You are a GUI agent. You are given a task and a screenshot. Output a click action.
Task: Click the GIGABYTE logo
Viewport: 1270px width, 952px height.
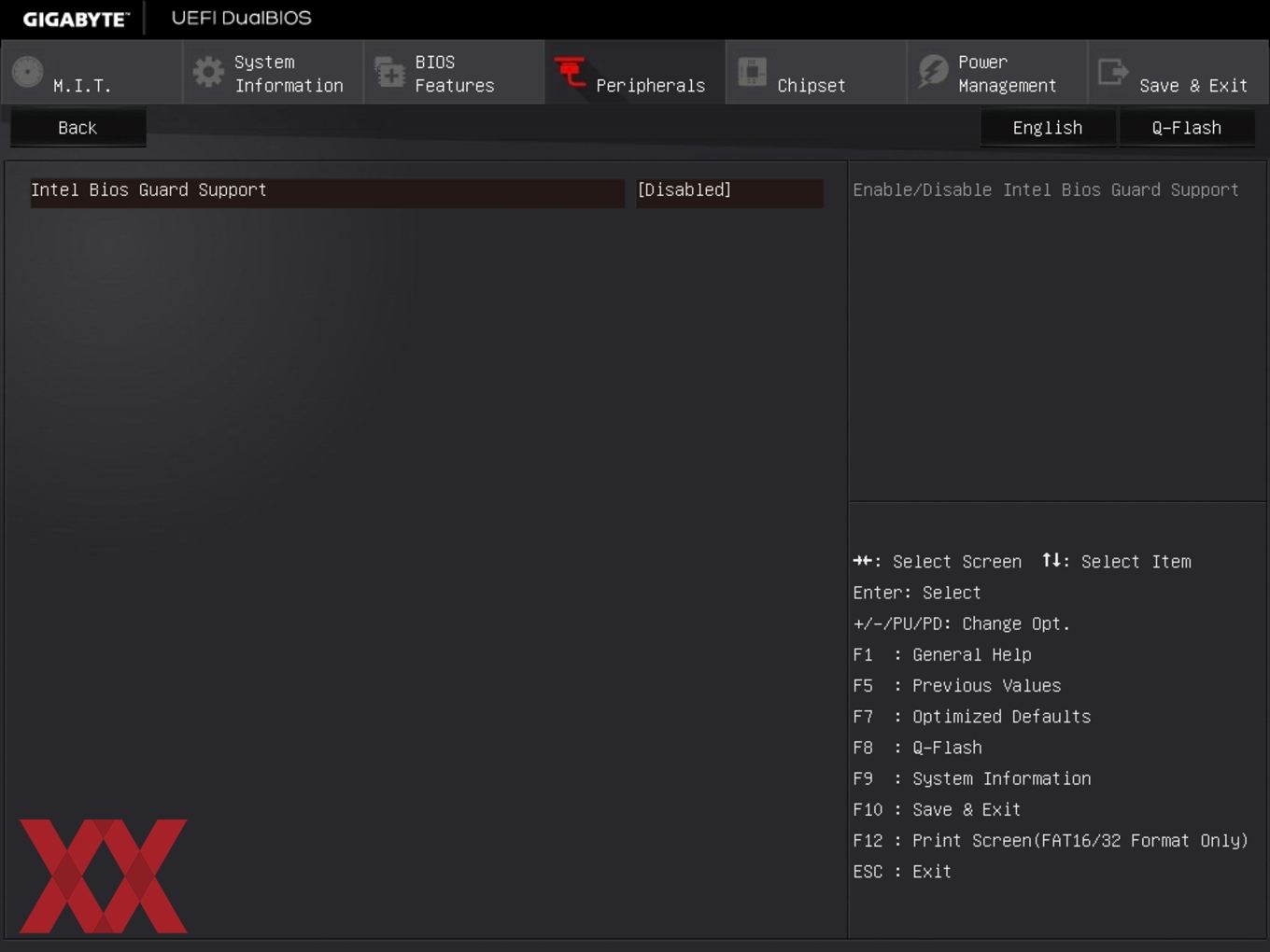coord(76,19)
